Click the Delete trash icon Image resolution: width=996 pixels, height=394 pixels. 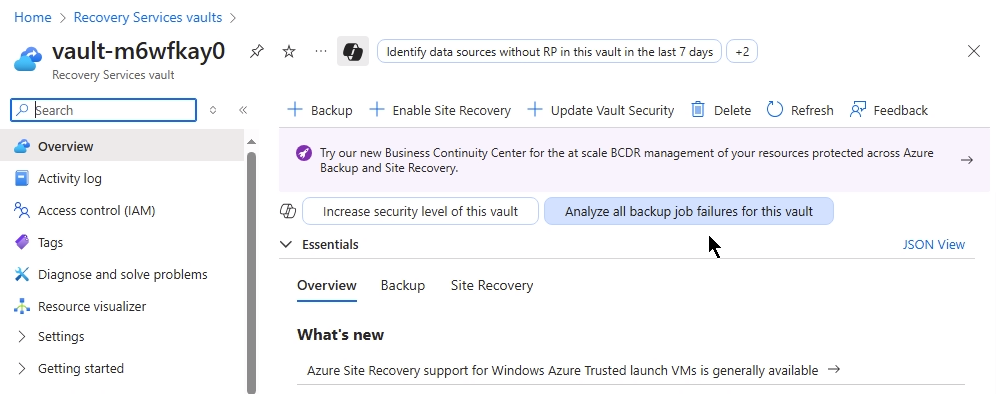(x=697, y=110)
